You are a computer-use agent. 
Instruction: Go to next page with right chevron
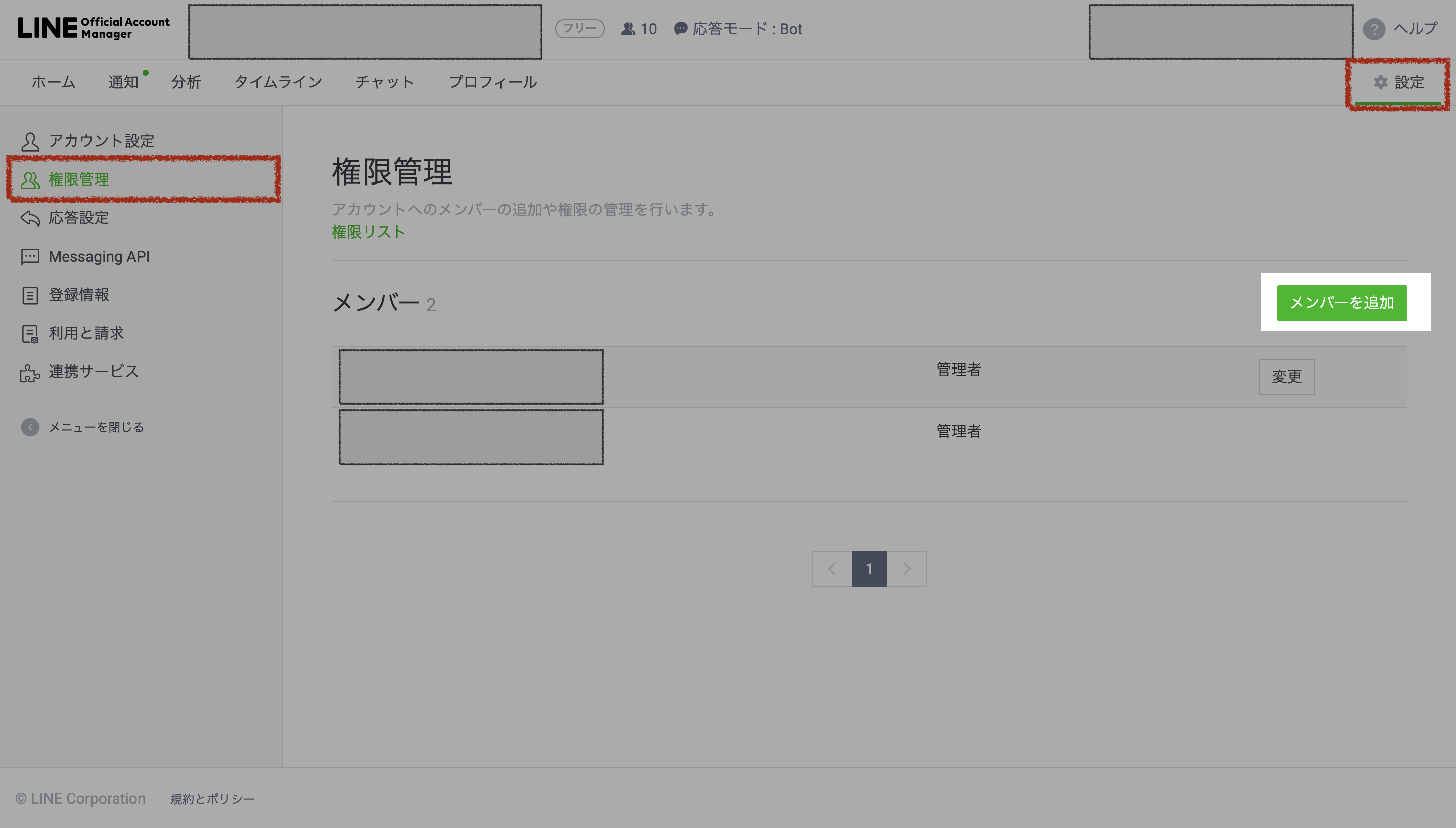[906, 569]
